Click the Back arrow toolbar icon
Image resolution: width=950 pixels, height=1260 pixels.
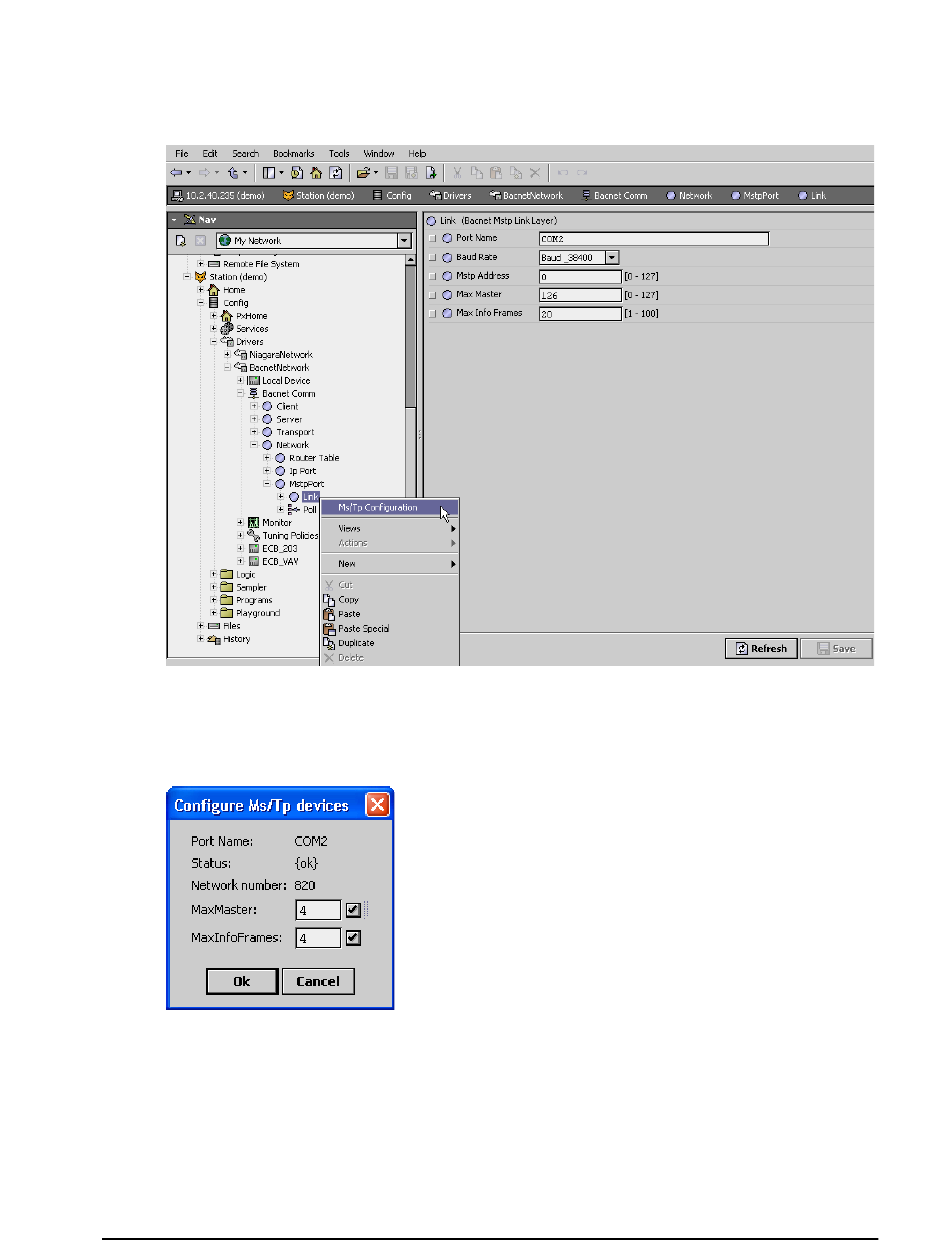(x=176, y=173)
